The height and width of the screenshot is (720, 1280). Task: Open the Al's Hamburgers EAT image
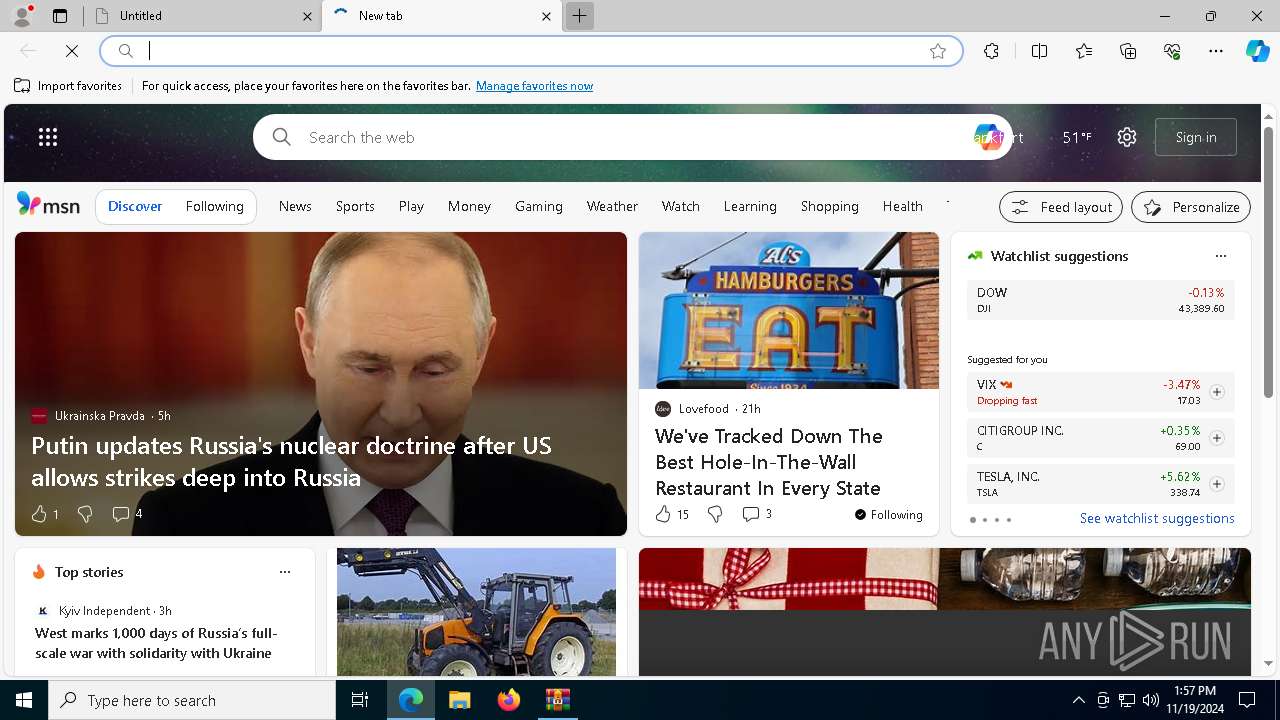pos(789,310)
